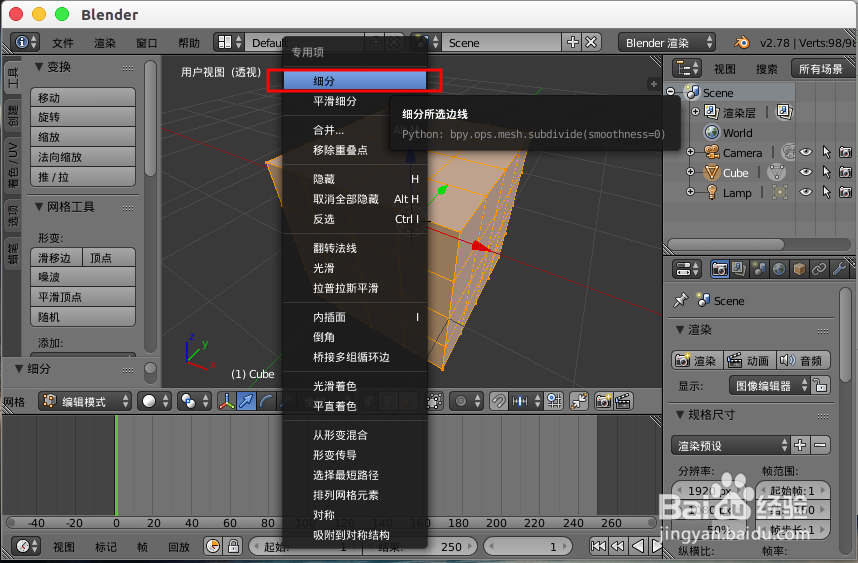Viewport: 858px width, 563px height.
Task: Select the translate manipulator arrow icon
Action: tap(246, 402)
